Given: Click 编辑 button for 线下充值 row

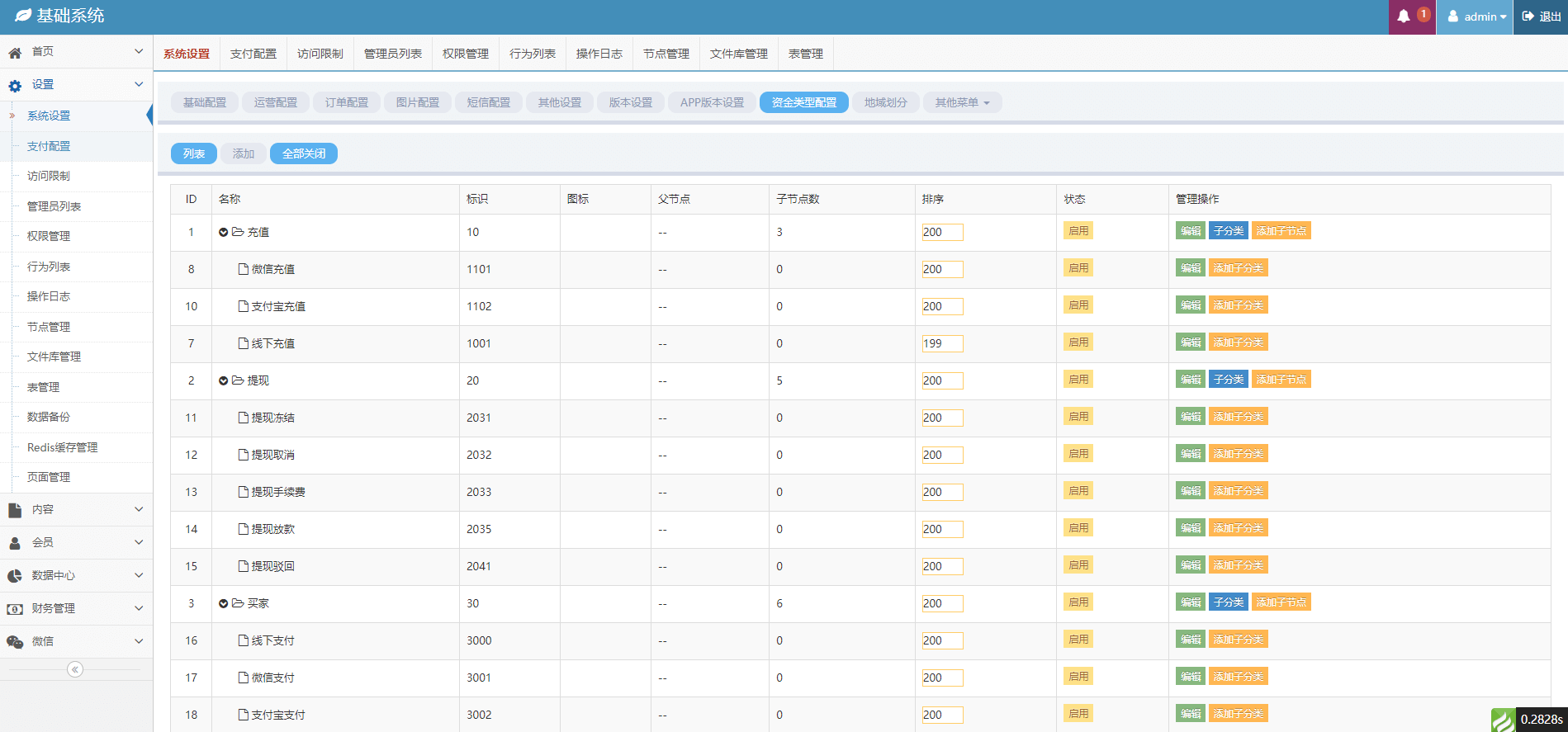Looking at the screenshot, I should [1190, 342].
